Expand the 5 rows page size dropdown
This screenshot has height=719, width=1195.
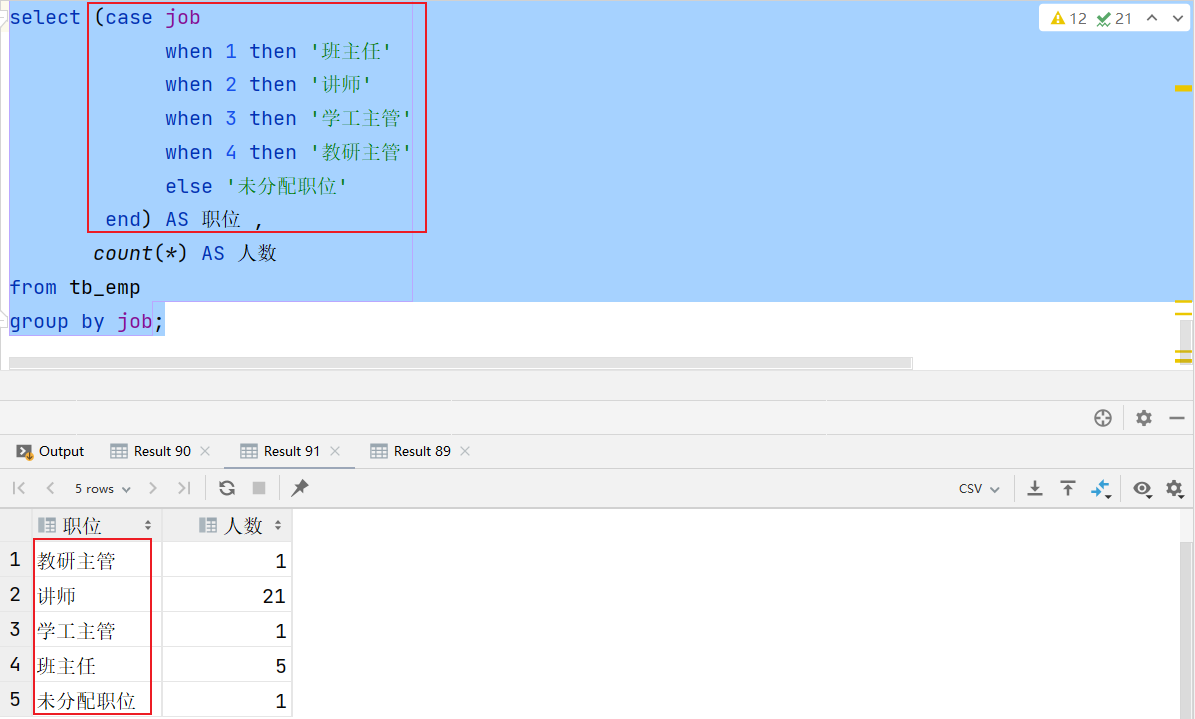[102, 489]
